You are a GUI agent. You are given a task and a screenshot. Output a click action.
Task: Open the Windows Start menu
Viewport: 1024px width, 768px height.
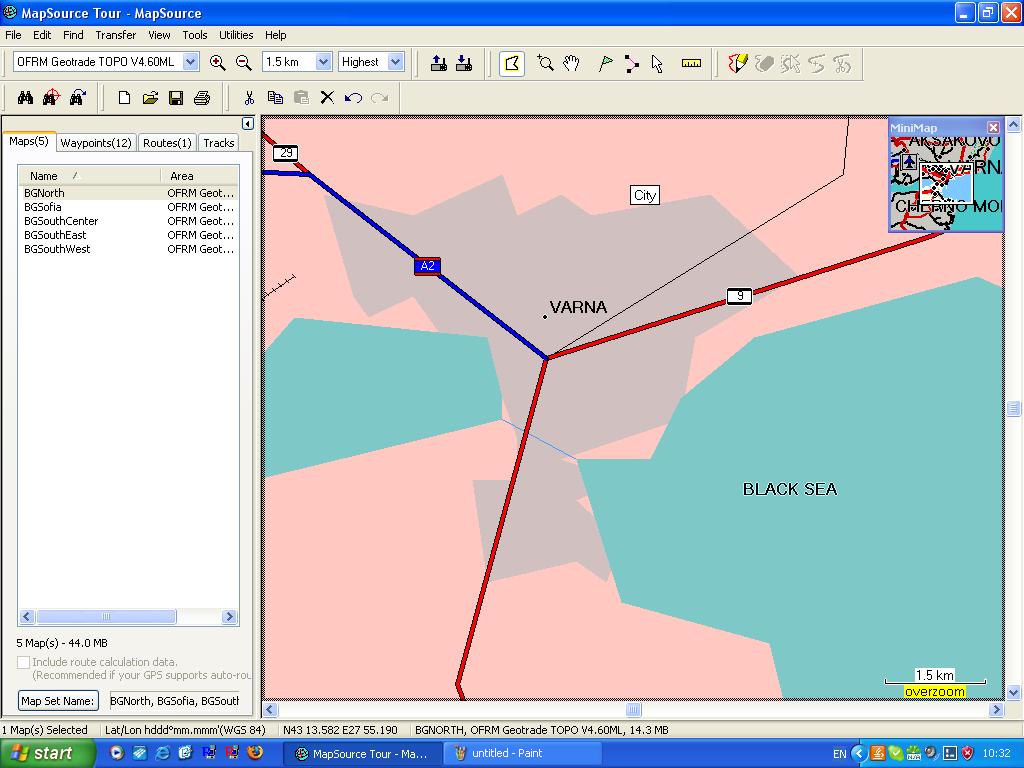click(42, 753)
